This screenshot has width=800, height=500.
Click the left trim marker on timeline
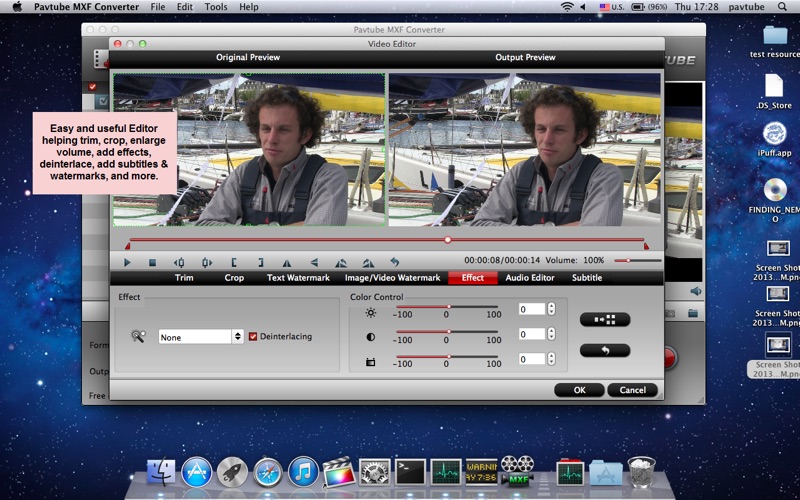click(127, 246)
